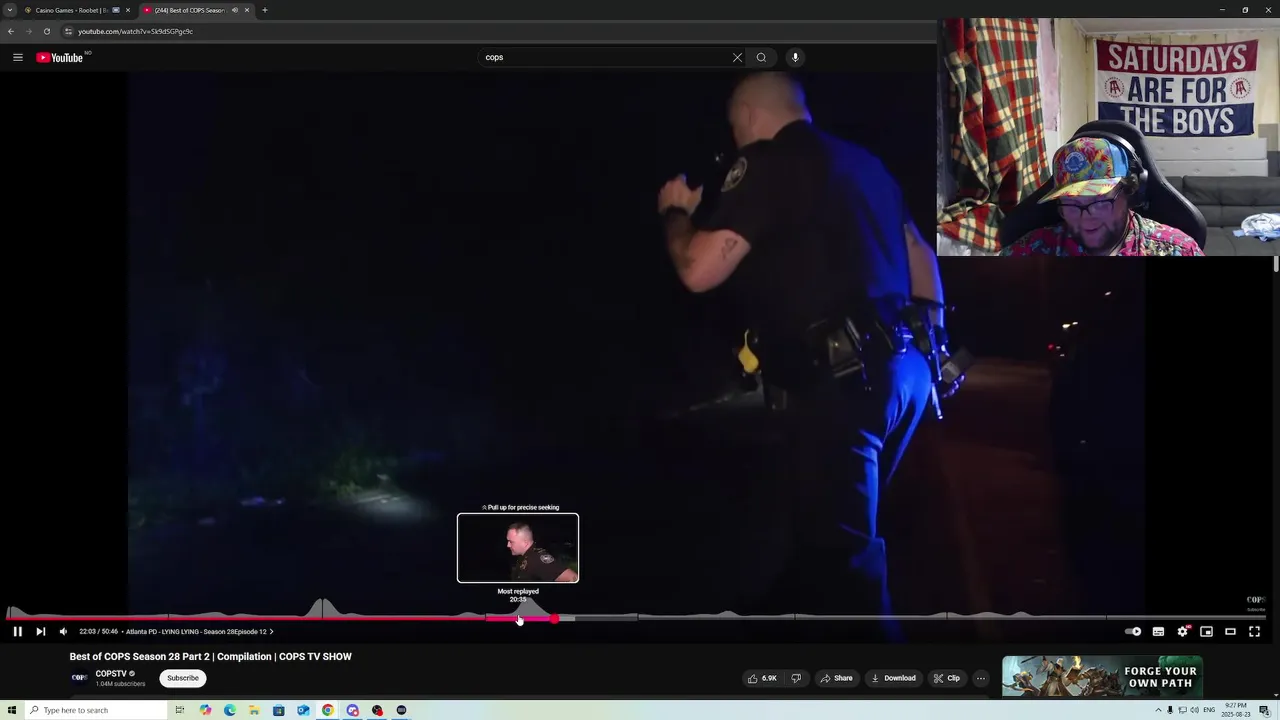
Task: Subscribe to the COPSTV channel
Action: 183,678
